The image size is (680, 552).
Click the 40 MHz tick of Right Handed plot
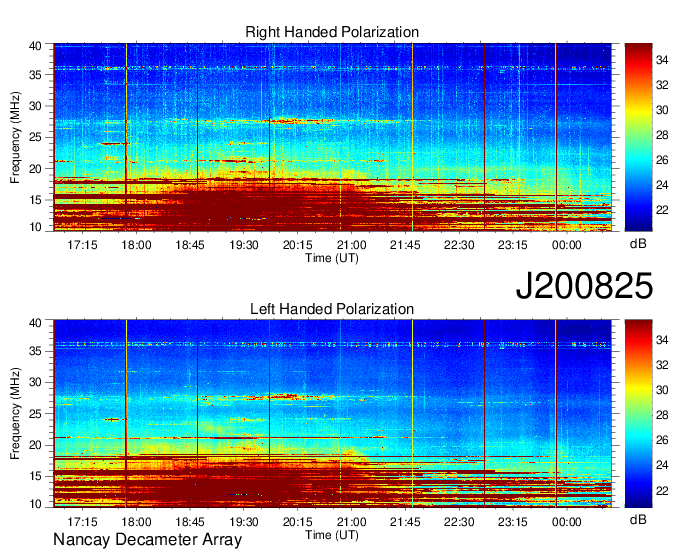[35, 46]
